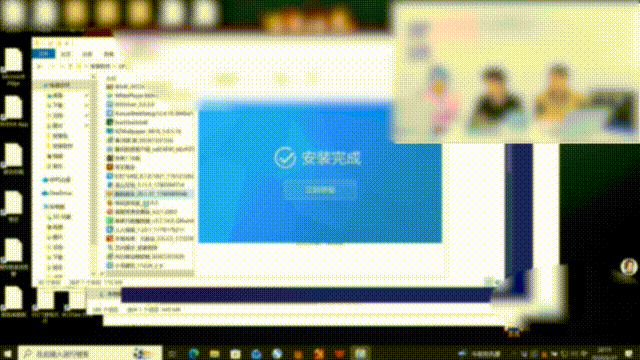Select 快速访问 in the navigation tree
The width and height of the screenshot is (640, 360).
point(60,85)
